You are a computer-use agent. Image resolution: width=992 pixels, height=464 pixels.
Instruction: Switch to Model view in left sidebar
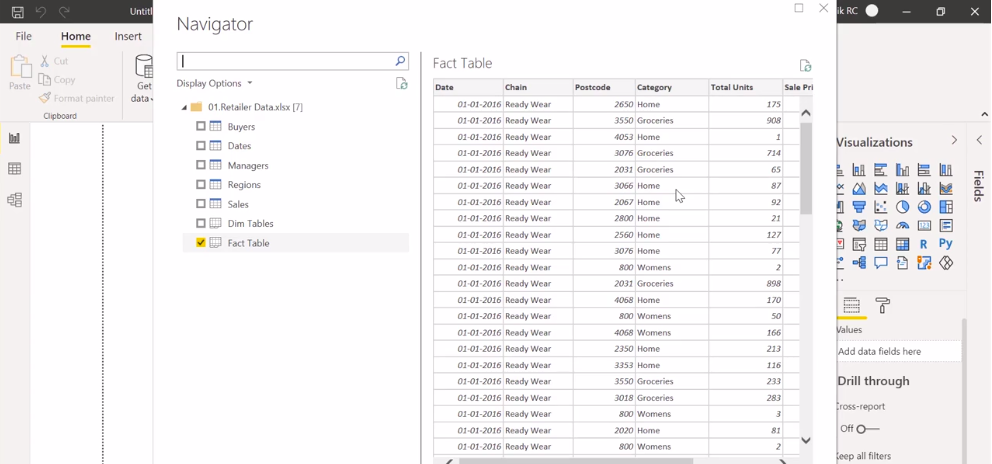click(x=15, y=200)
